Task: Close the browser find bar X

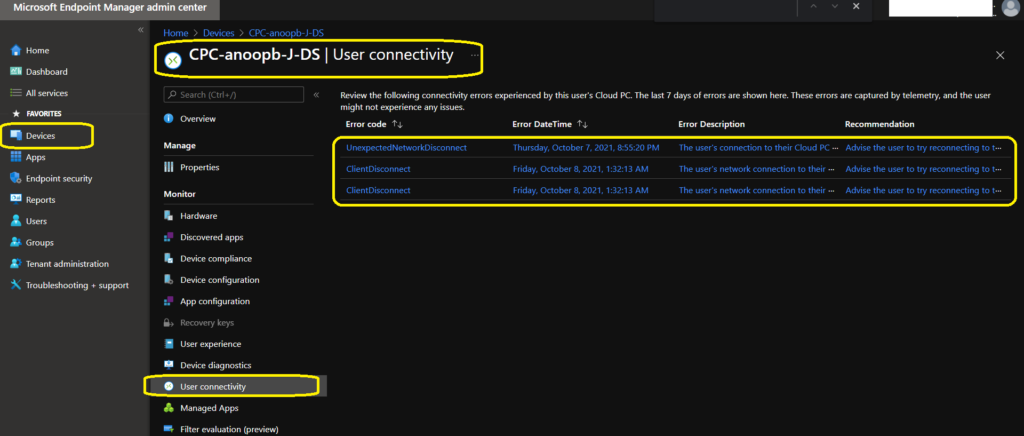Action: tap(856, 7)
